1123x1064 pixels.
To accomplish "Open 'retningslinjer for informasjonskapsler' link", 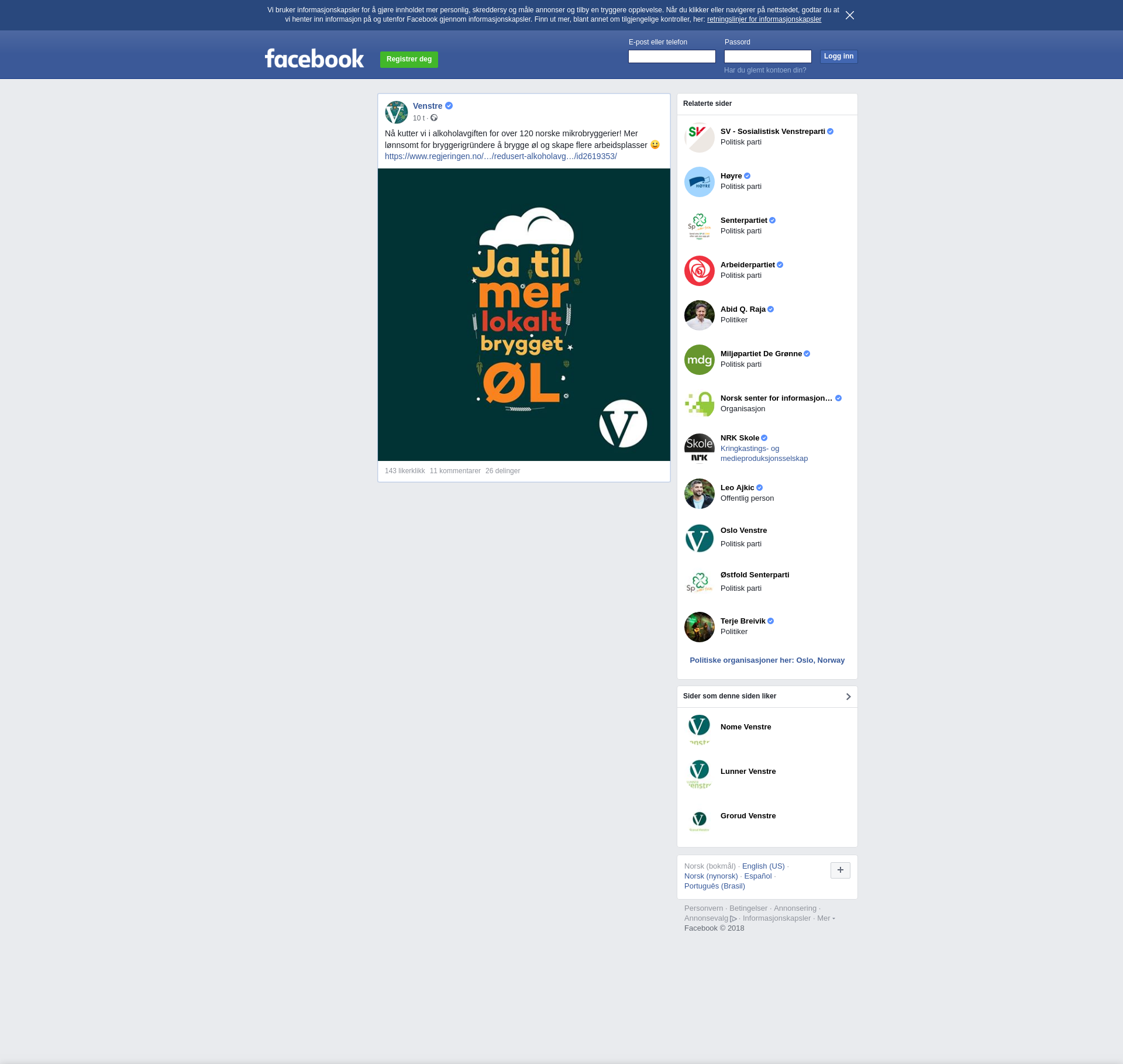I will (x=764, y=19).
